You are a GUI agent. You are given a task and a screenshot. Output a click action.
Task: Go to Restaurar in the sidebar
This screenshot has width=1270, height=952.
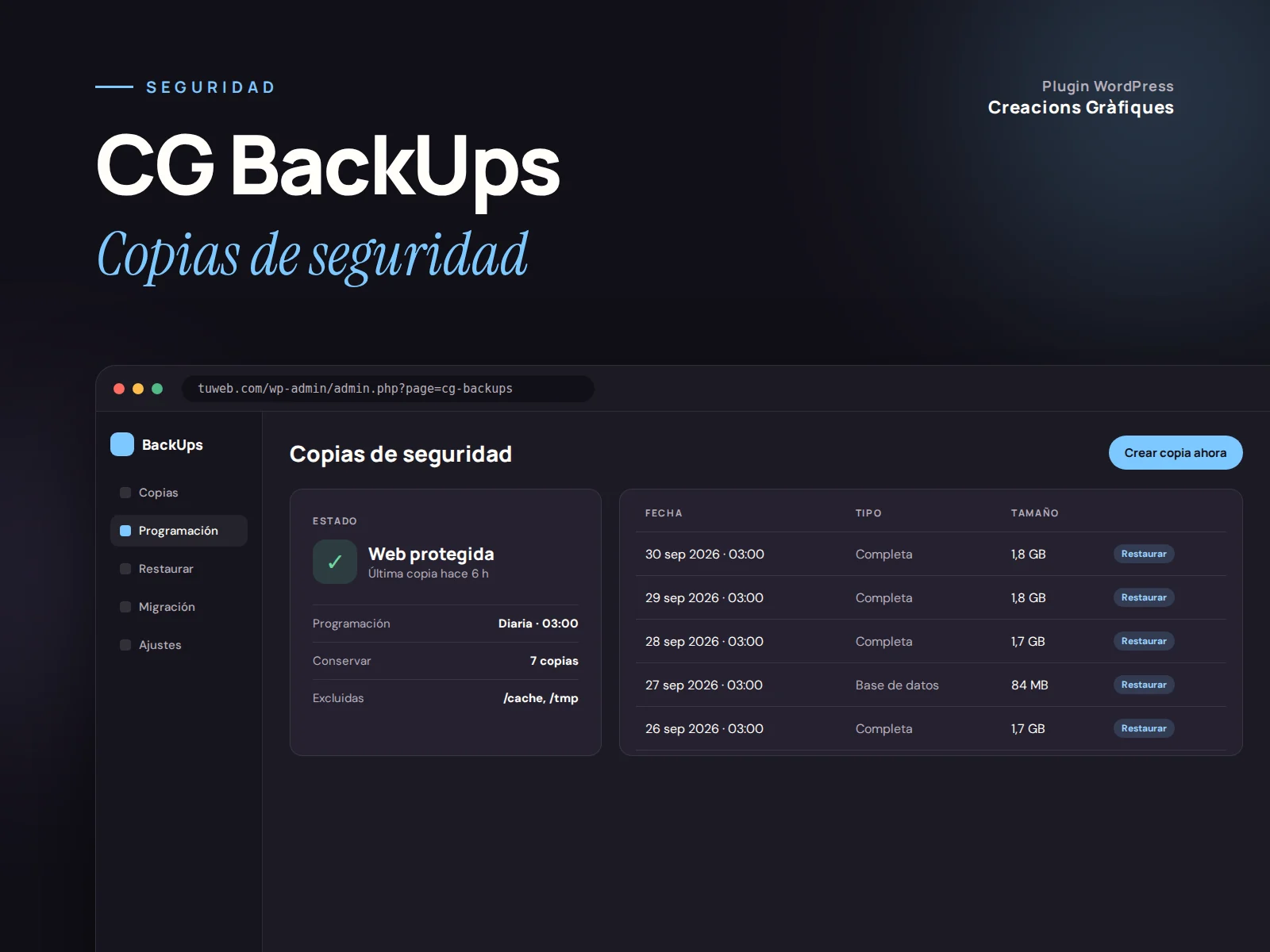[x=179, y=569]
